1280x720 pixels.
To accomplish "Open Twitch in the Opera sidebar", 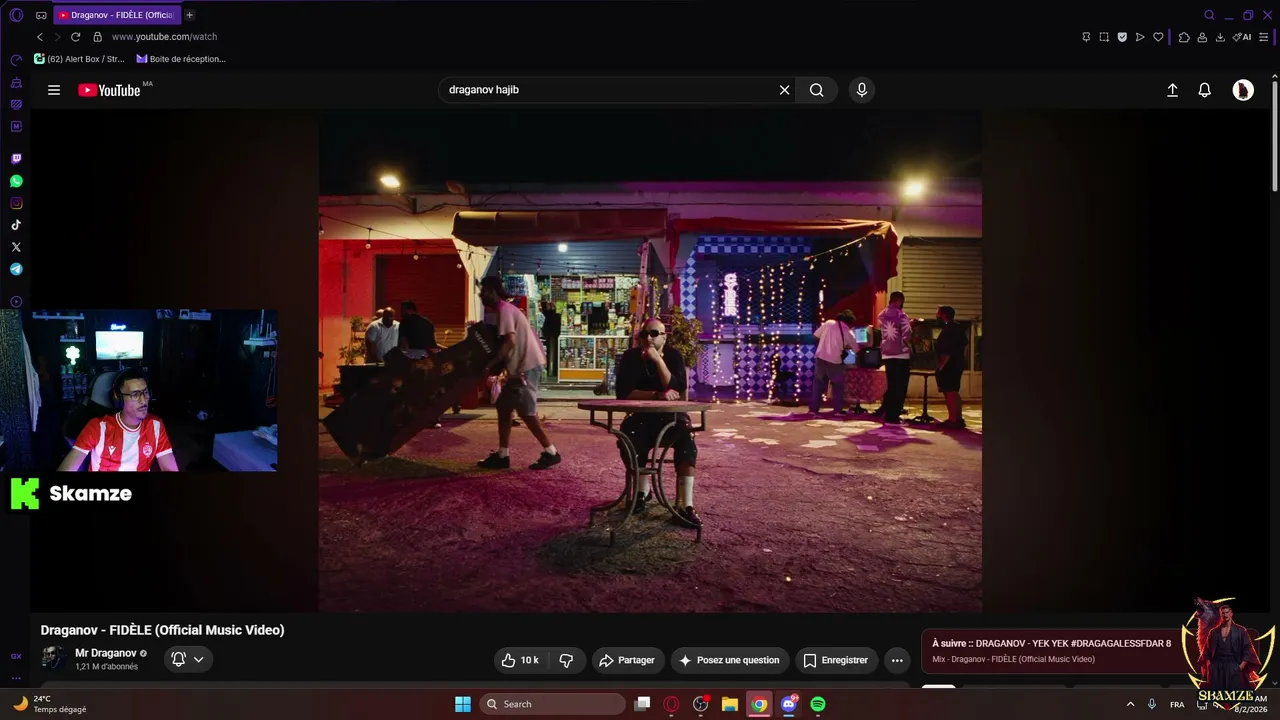I will pos(16,159).
